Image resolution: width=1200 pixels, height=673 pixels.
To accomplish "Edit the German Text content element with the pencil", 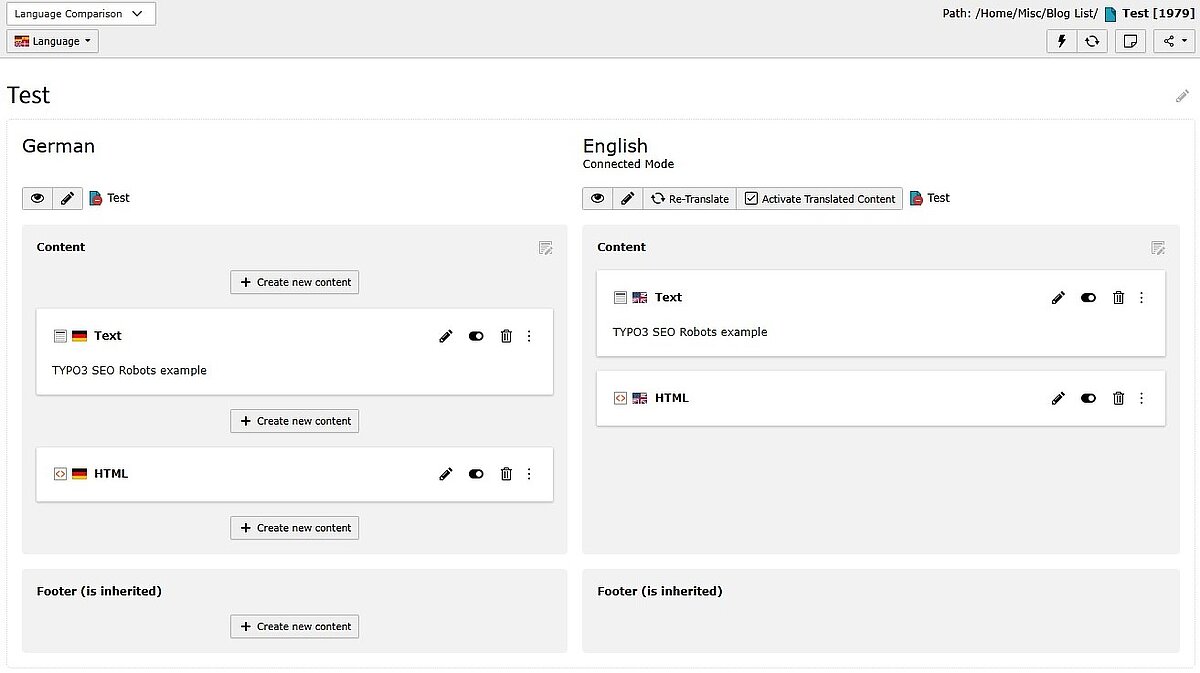I will pos(445,336).
